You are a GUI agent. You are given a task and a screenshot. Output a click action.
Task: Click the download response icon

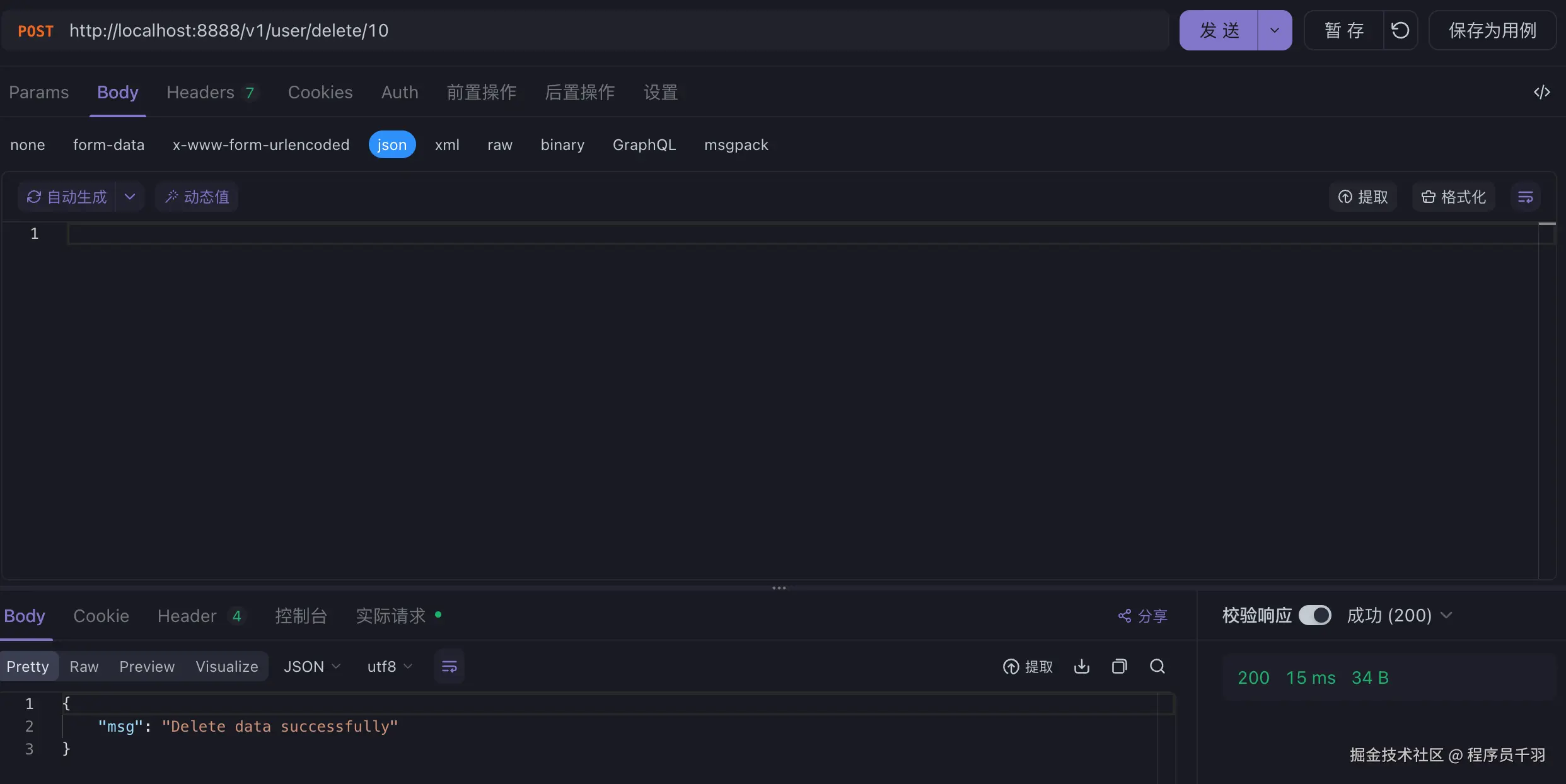coord(1082,666)
